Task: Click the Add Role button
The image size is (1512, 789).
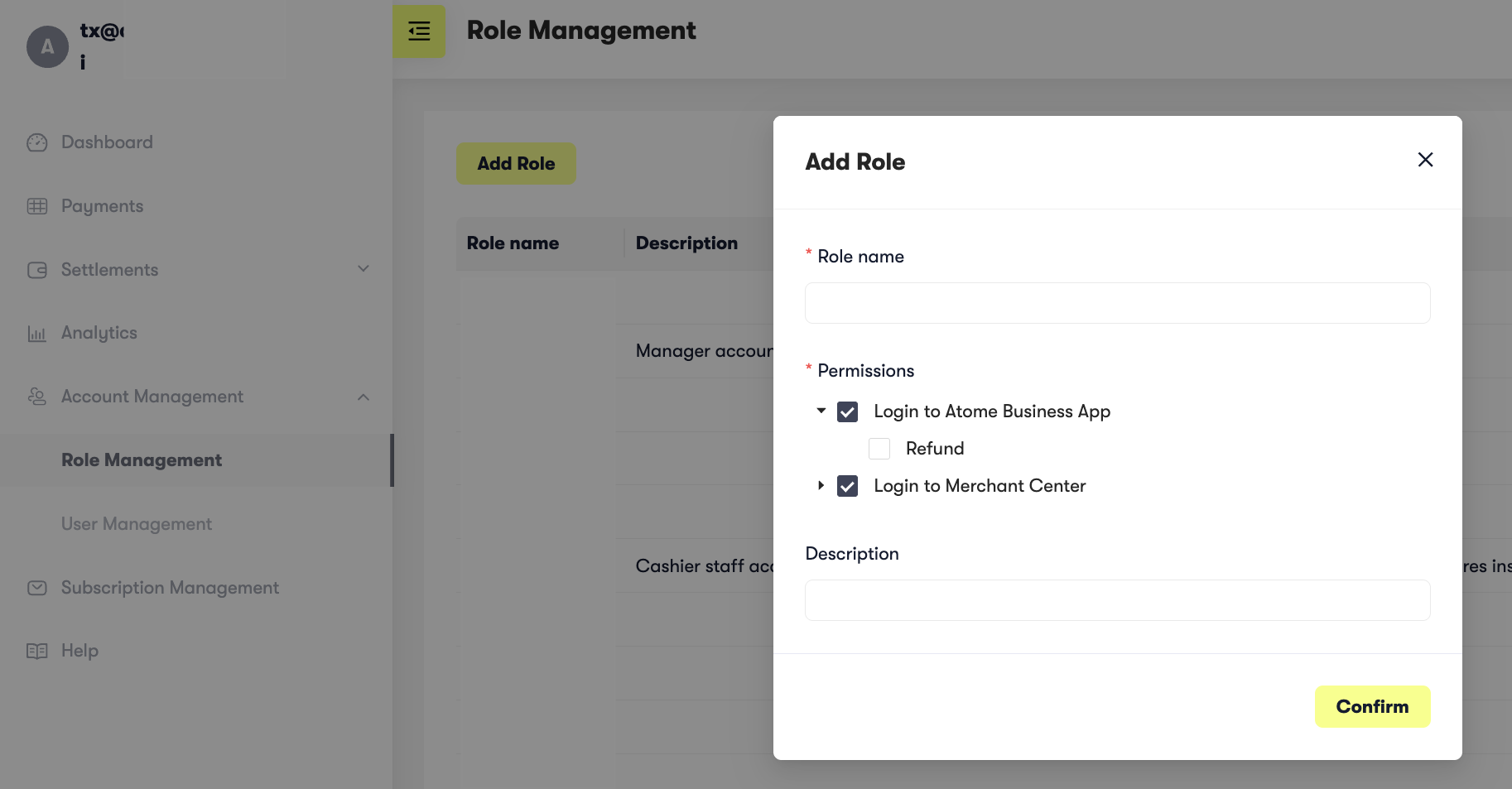Action: [515, 163]
